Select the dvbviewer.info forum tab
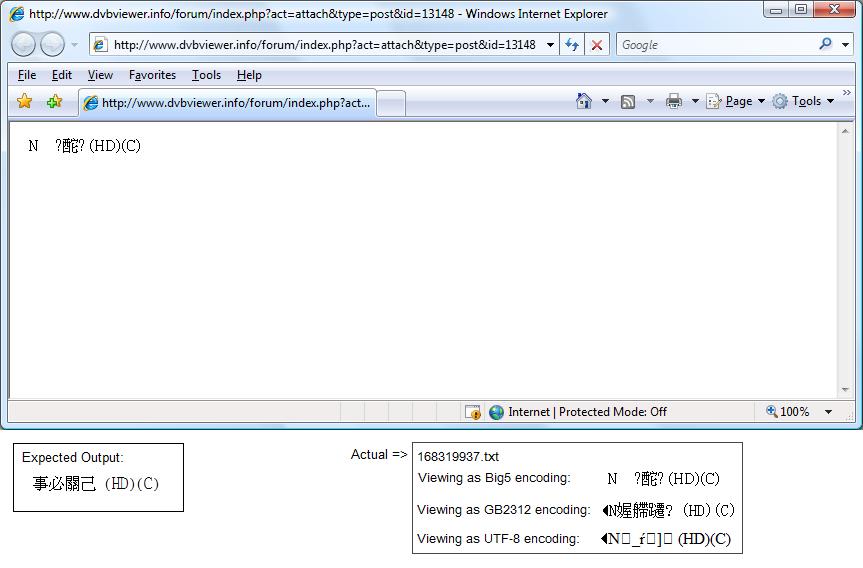The image size is (863, 568). (x=227, y=103)
